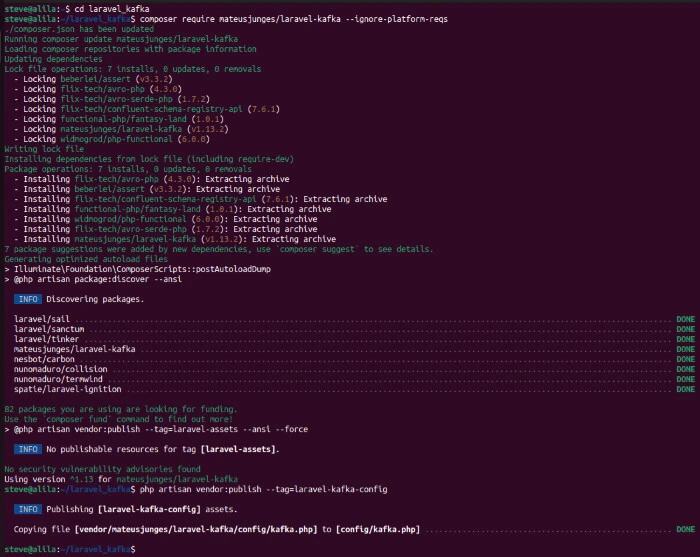Click 'Using version ^1.13' line
Image resolution: width=700 pixels, height=557 pixels.
click(121, 479)
